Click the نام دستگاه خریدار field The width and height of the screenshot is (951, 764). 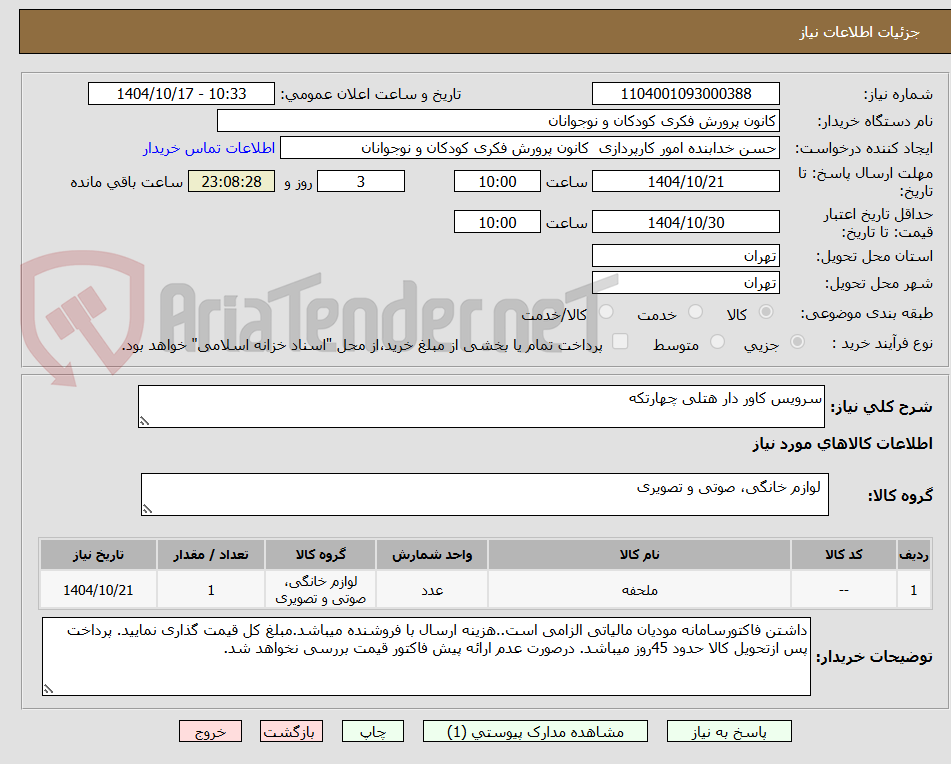tap(498, 121)
